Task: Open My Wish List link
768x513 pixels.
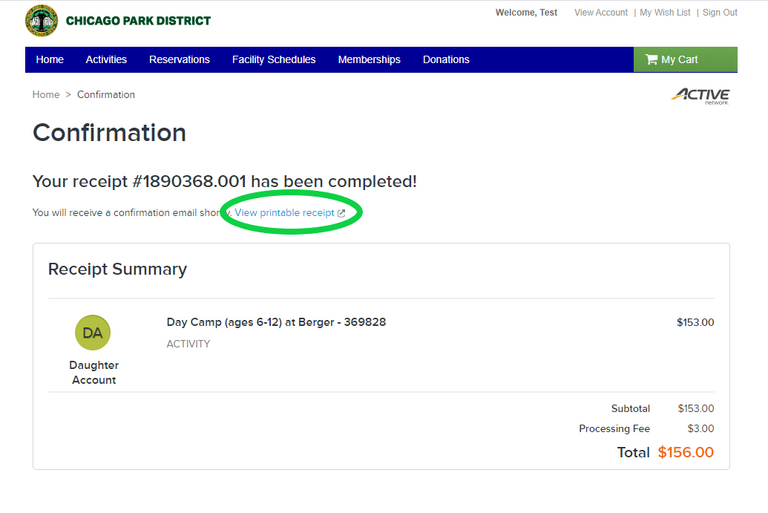Action: tap(665, 13)
